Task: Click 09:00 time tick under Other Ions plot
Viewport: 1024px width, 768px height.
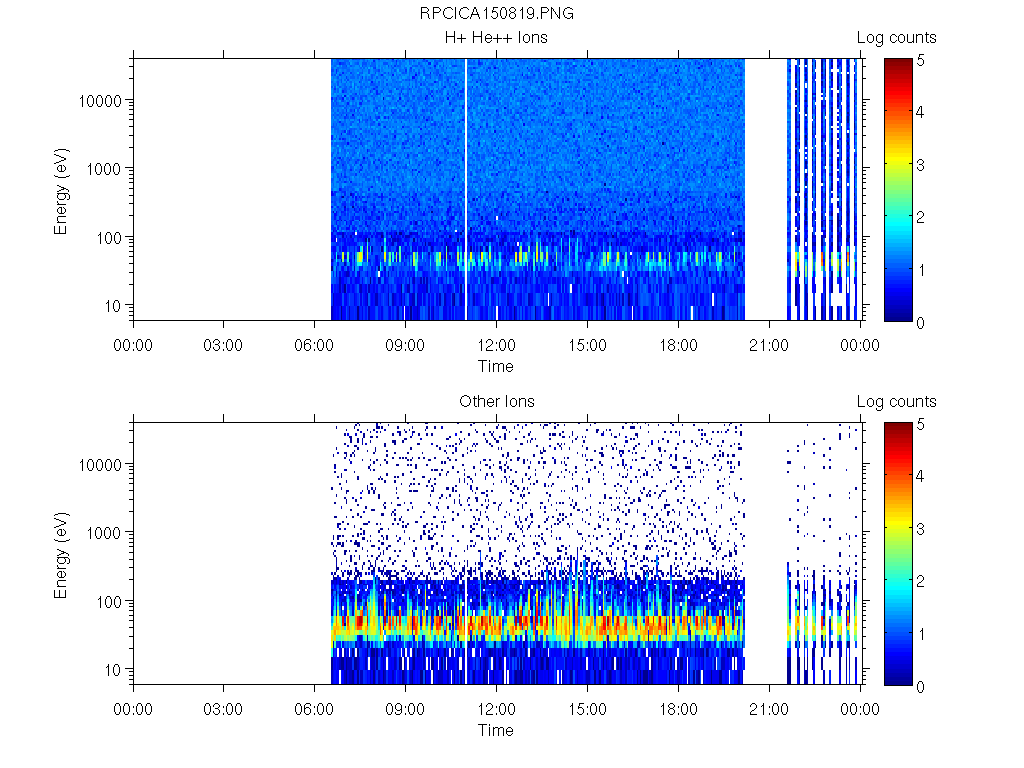Action: point(405,709)
